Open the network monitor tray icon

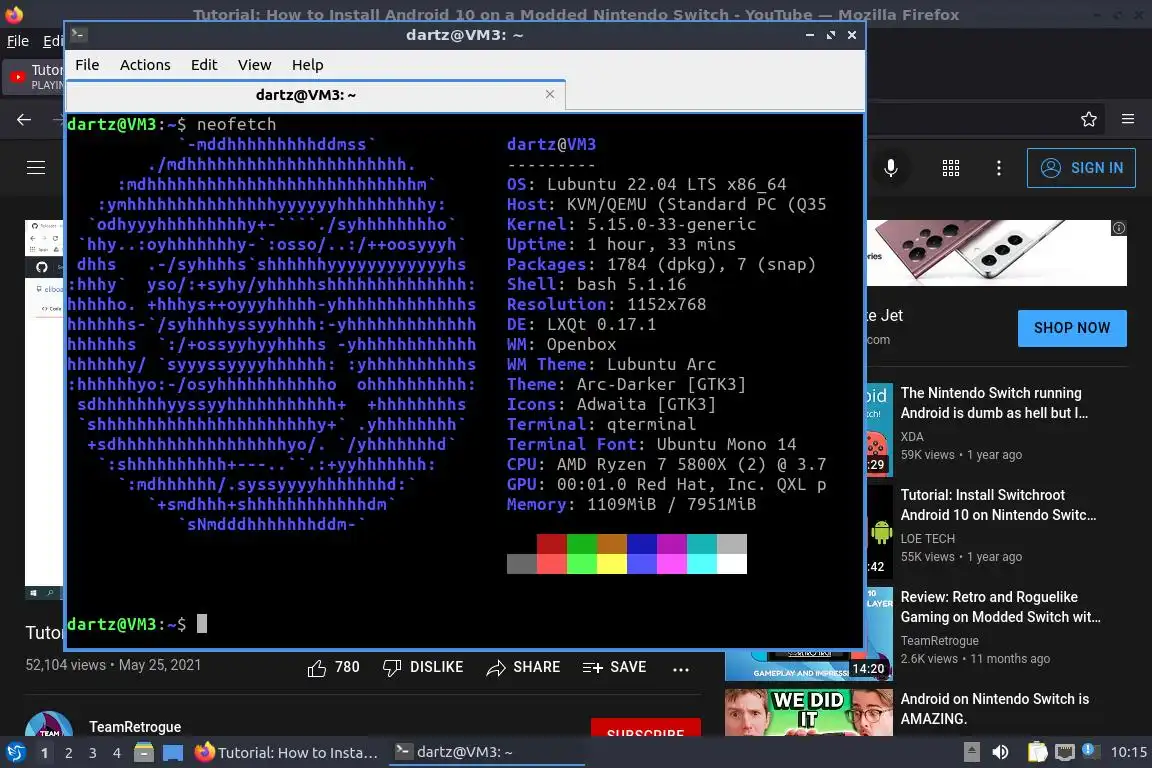1064,752
